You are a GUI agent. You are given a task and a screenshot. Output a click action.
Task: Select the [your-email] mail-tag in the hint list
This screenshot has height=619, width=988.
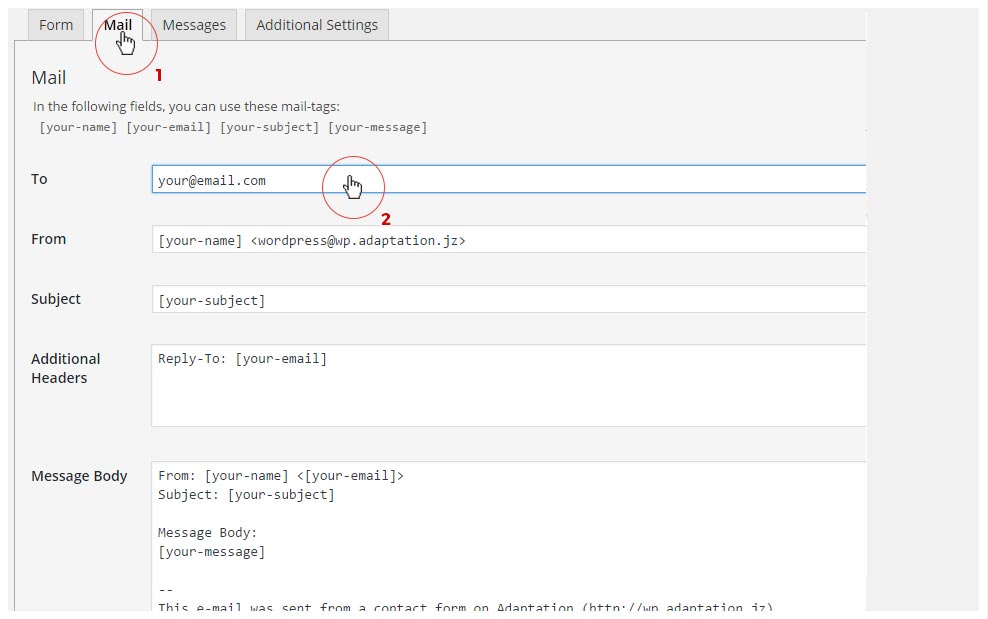pos(168,127)
